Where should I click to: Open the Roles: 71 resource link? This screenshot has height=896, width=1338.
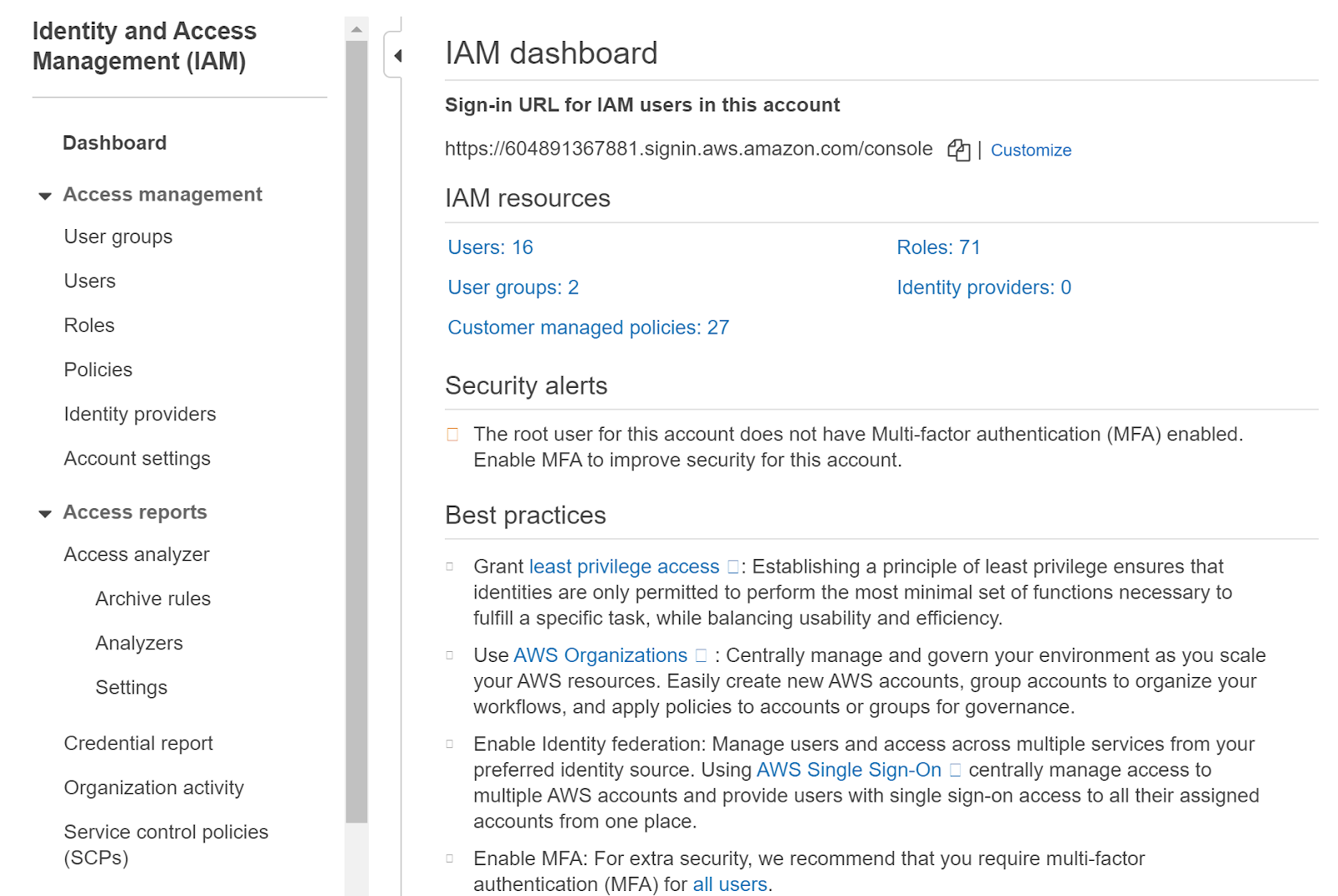(x=938, y=247)
